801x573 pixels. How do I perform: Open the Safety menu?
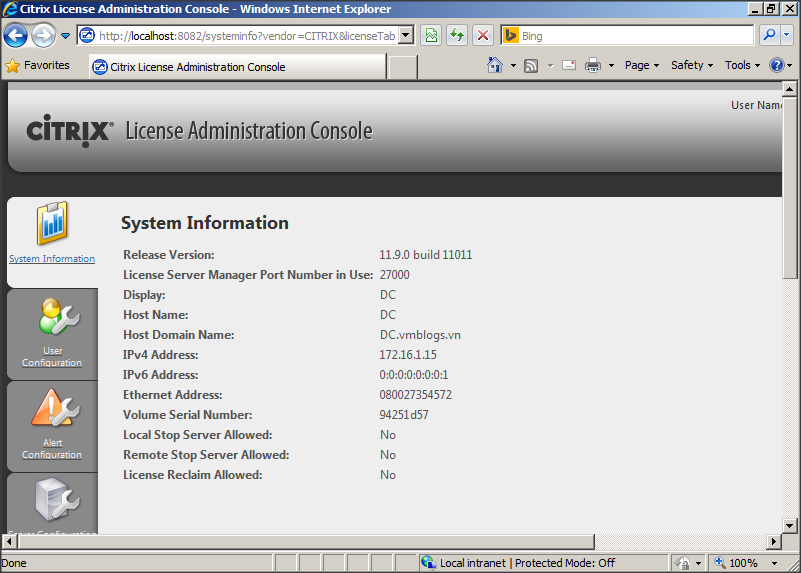click(x=691, y=66)
